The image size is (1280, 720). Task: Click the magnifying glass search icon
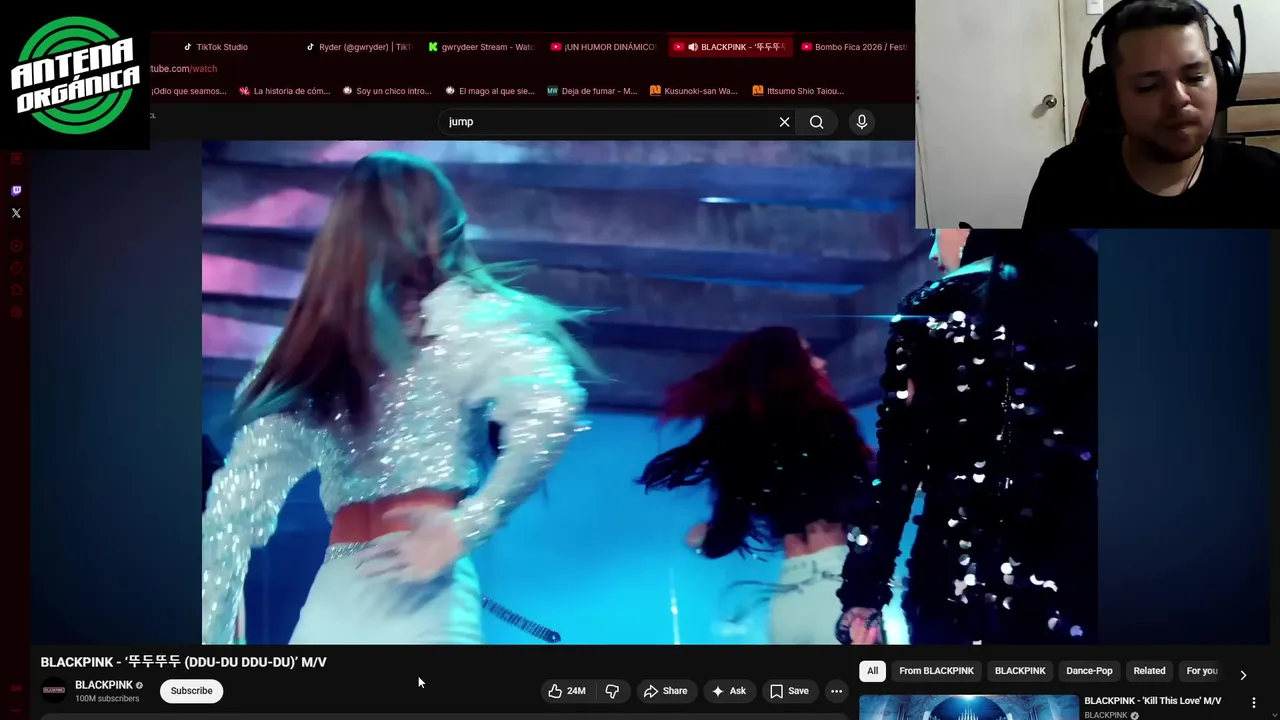(x=817, y=122)
